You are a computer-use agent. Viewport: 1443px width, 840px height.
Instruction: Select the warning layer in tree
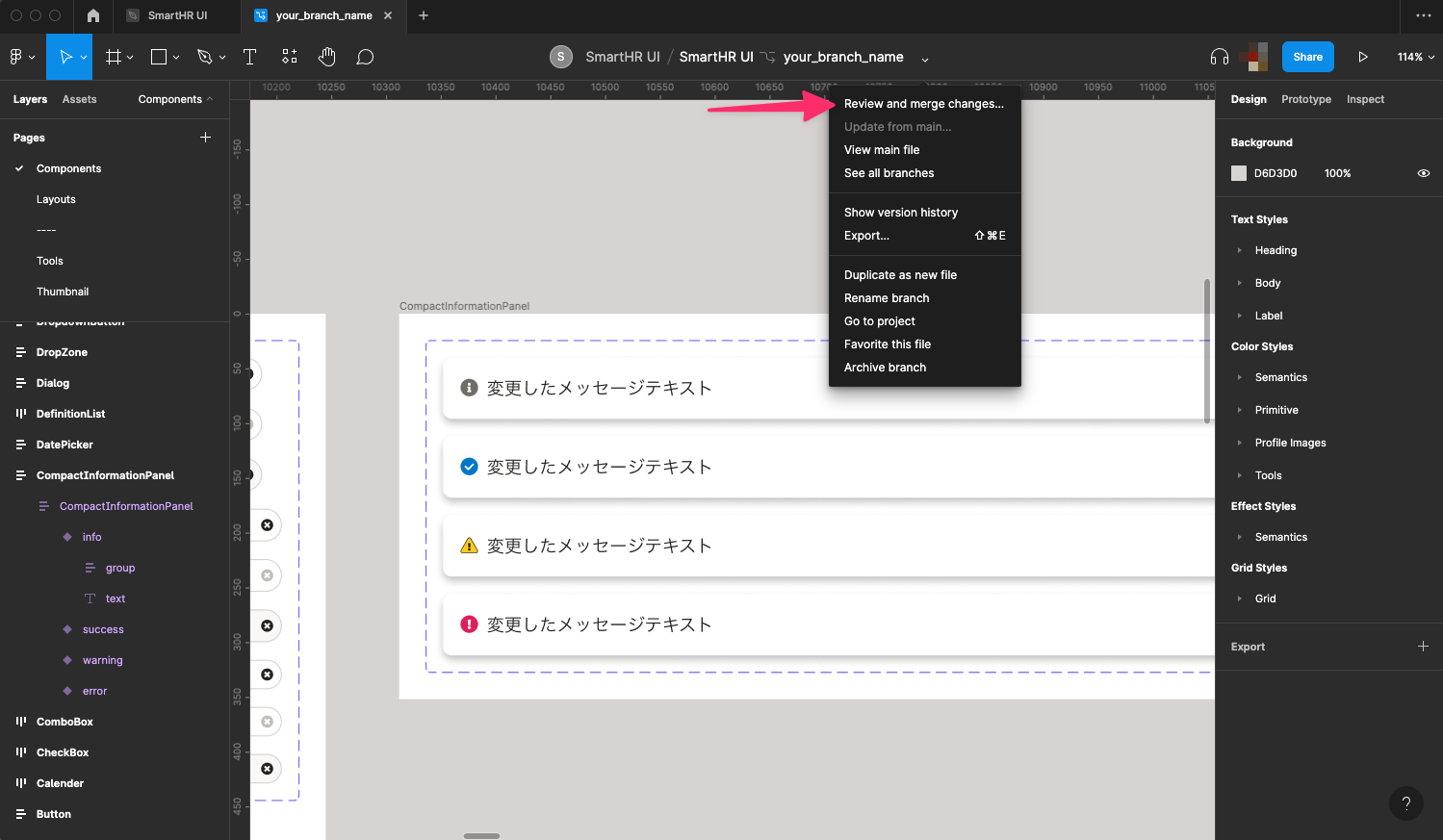[x=102, y=660]
